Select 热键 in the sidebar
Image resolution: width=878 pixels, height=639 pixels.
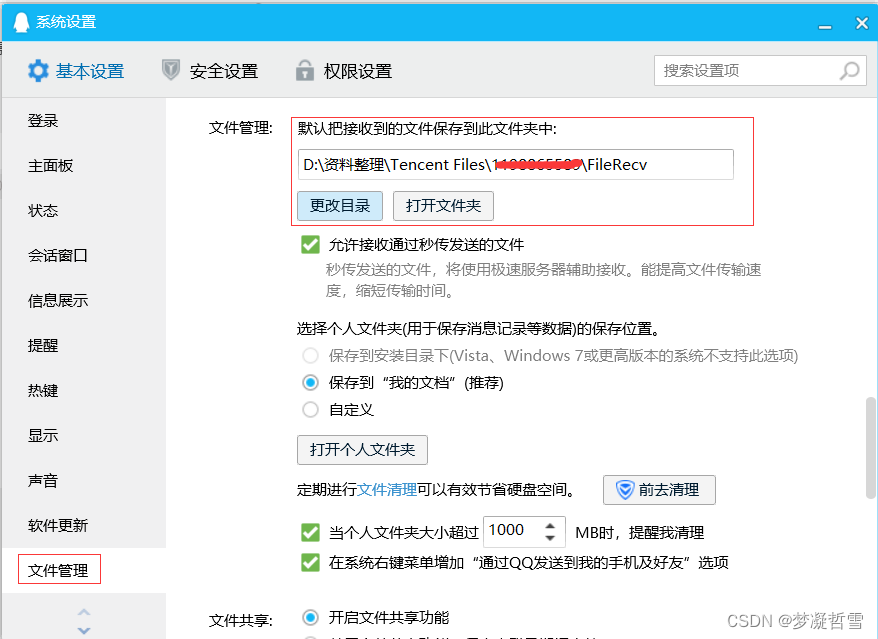pyautogui.click(x=43, y=390)
